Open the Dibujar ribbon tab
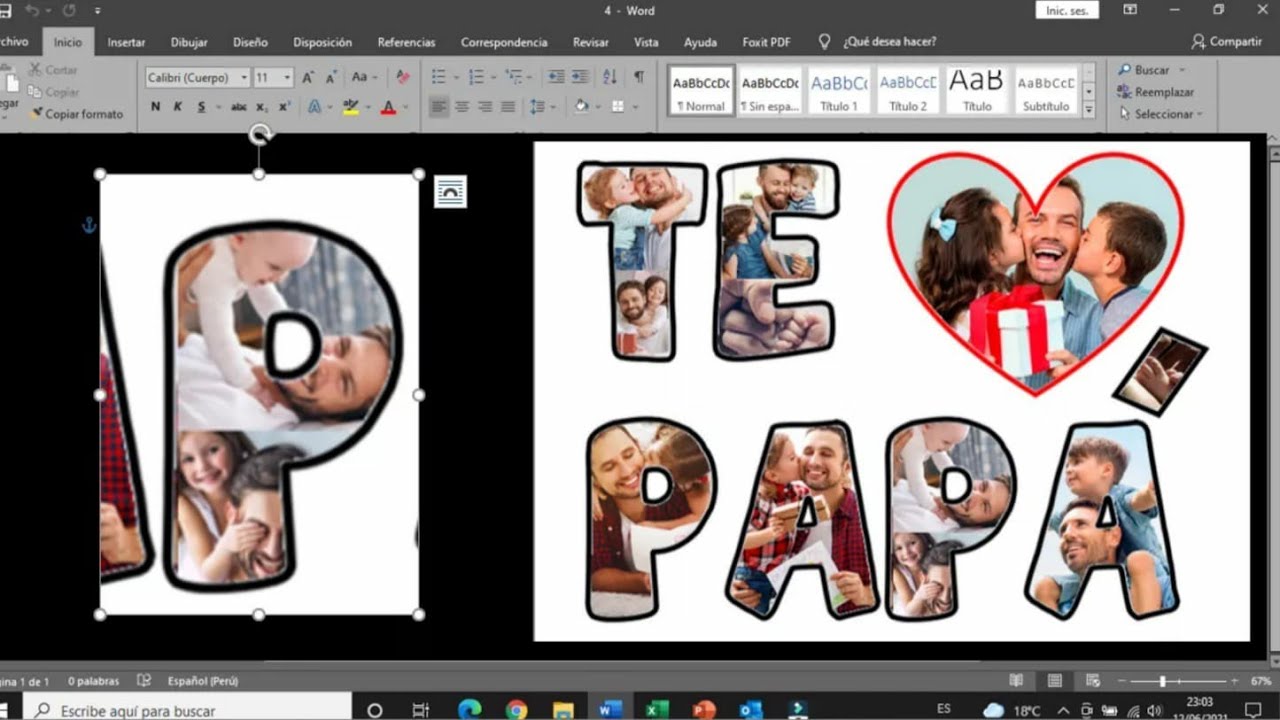Screen dimensions: 1280x720 (189, 42)
